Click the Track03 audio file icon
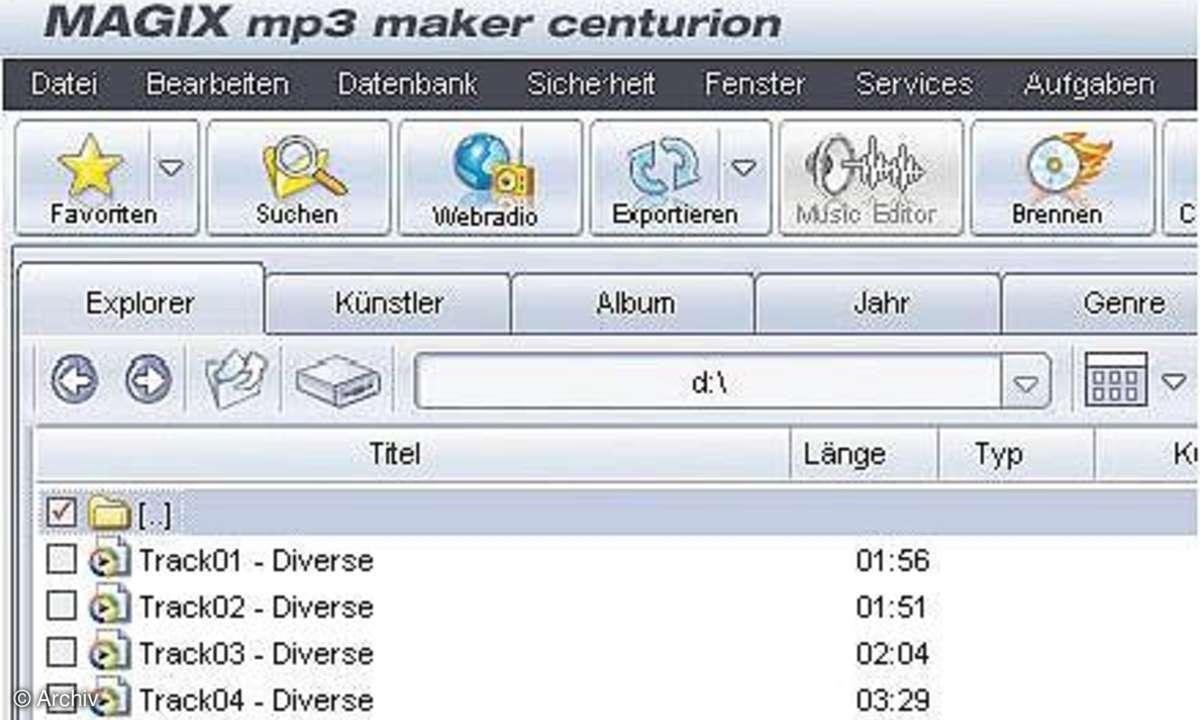This screenshot has width=1200, height=720. point(109,653)
